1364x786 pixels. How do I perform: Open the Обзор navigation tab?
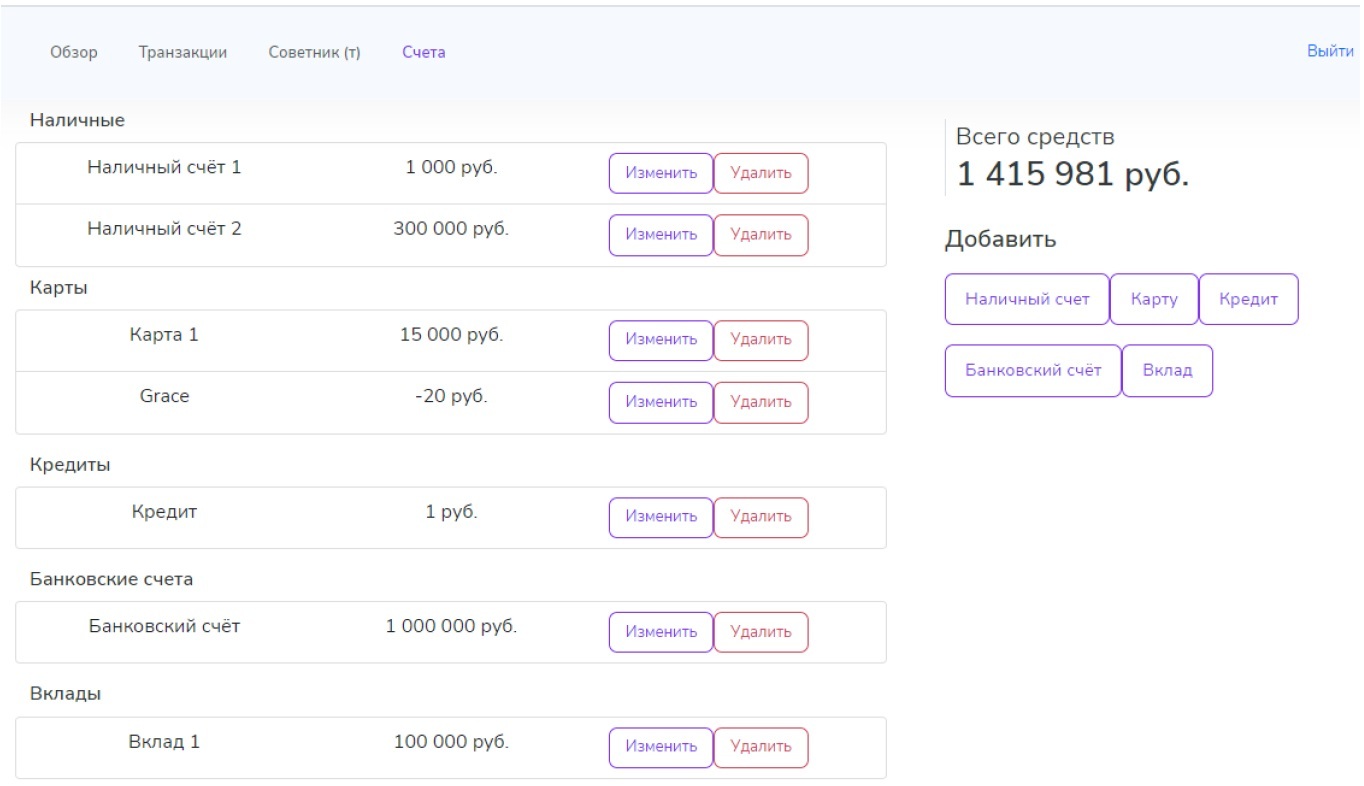(74, 52)
